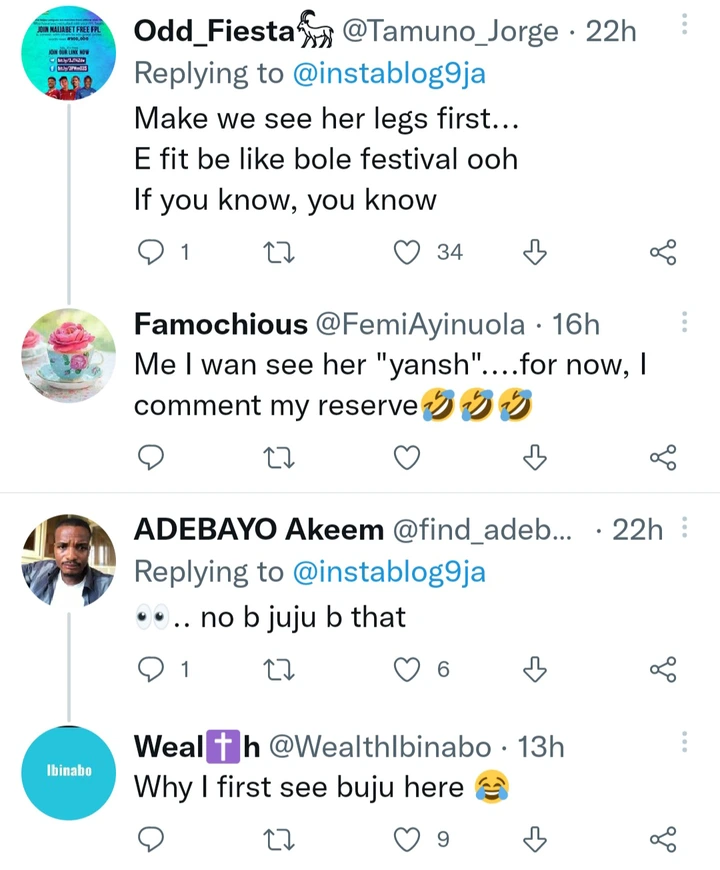
Task: Open WealthIbinabo's blue Ibinabo avatar
Action: point(69,772)
